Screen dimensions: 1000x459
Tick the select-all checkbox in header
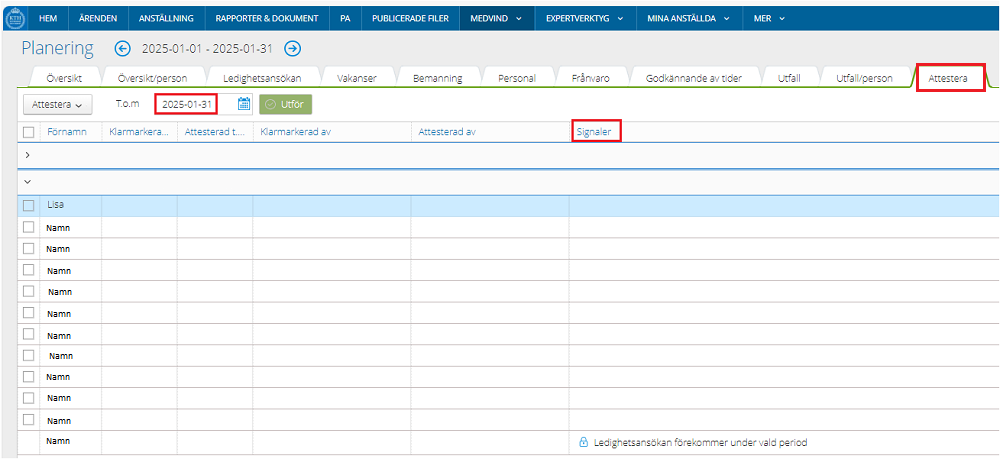[29, 132]
